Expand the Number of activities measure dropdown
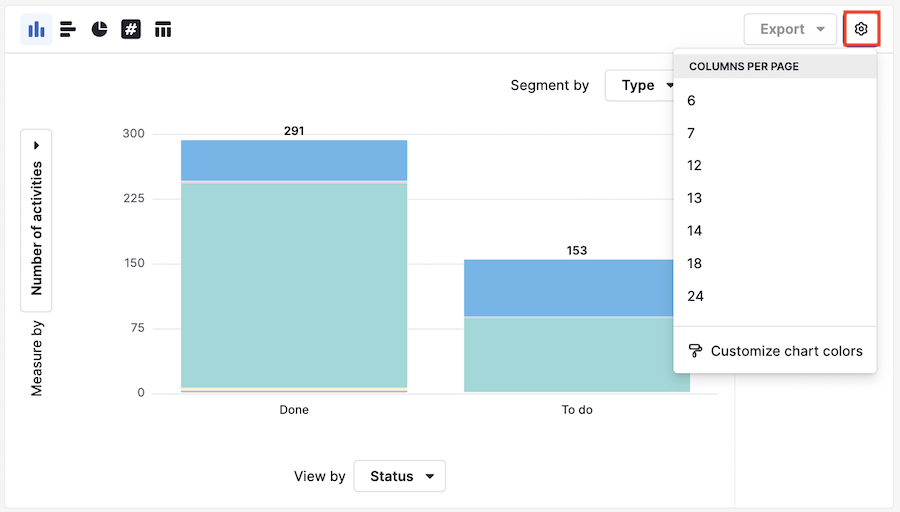 37,220
